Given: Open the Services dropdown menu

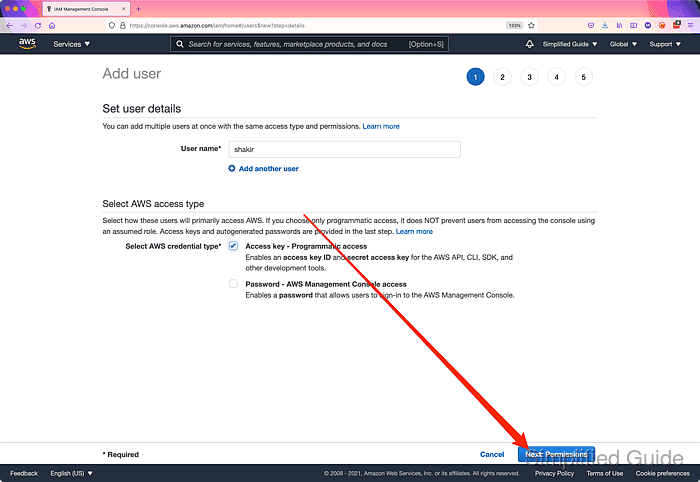Looking at the screenshot, I should tap(71, 44).
